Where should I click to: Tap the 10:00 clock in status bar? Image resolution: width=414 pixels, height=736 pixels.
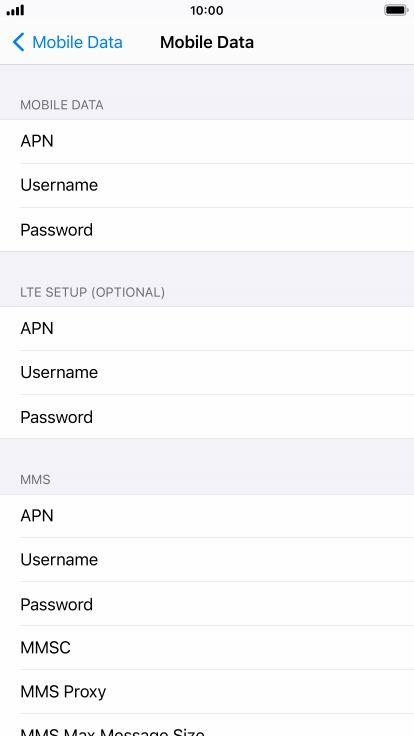[207, 10]
